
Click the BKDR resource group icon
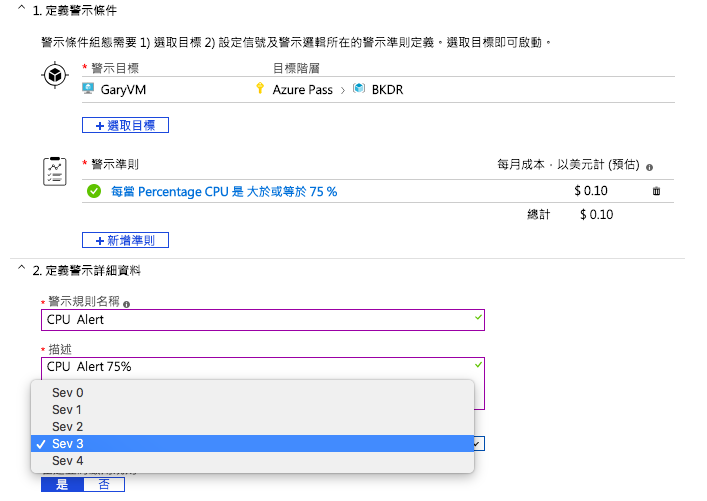(x=359, y=89)
